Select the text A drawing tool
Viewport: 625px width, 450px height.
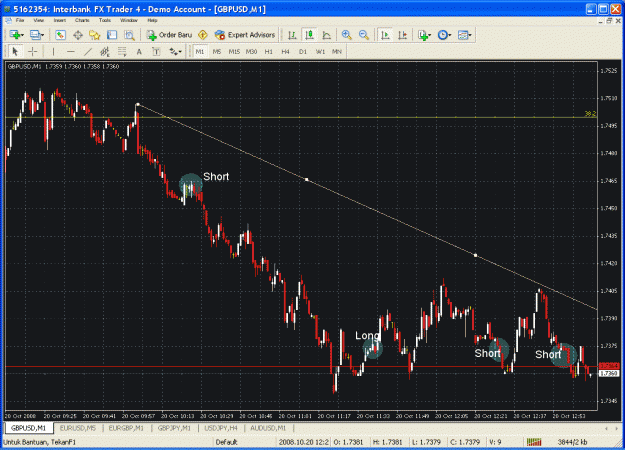tap(139, 51)
